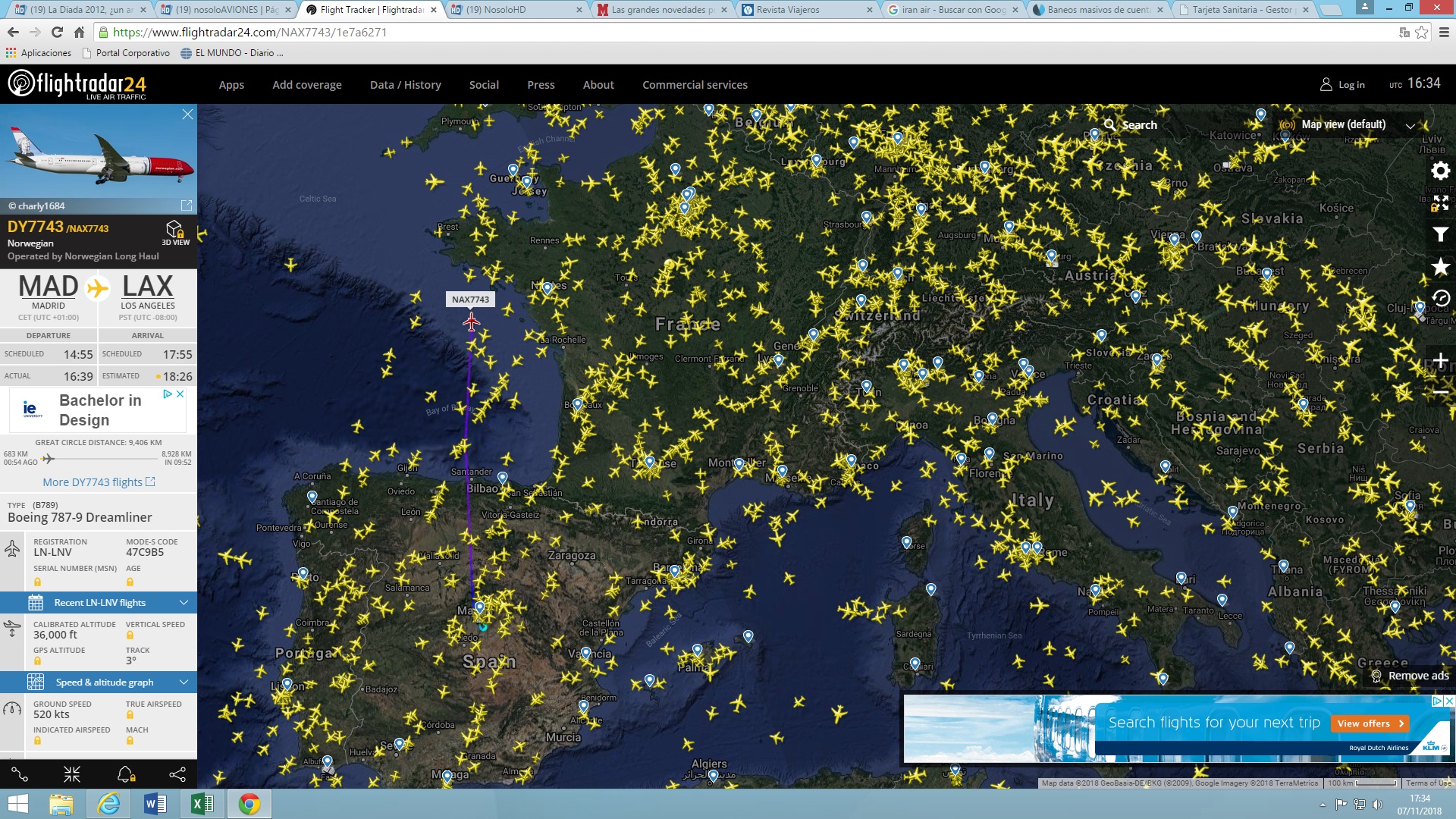Open the Apps menu

tap(231, 85)
